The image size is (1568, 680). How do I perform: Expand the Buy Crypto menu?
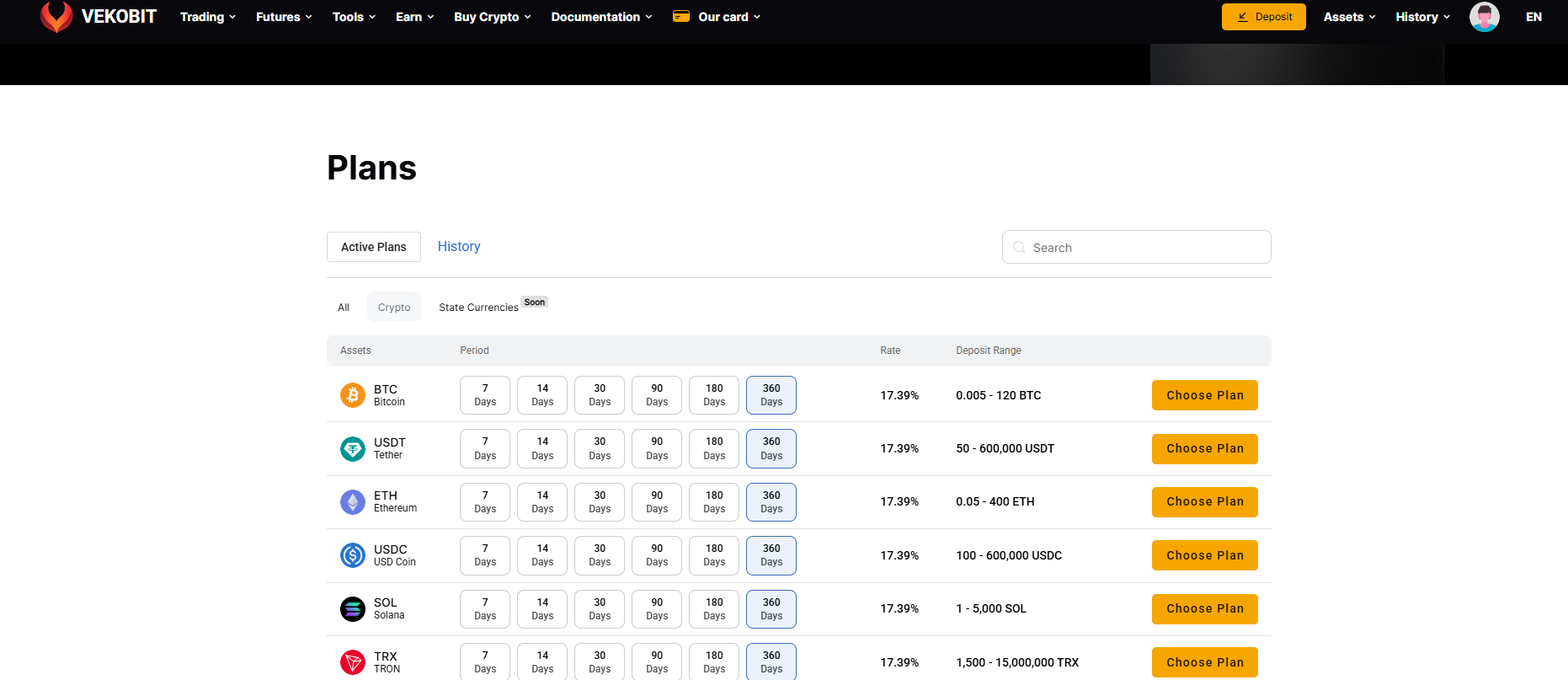point(493,17)
